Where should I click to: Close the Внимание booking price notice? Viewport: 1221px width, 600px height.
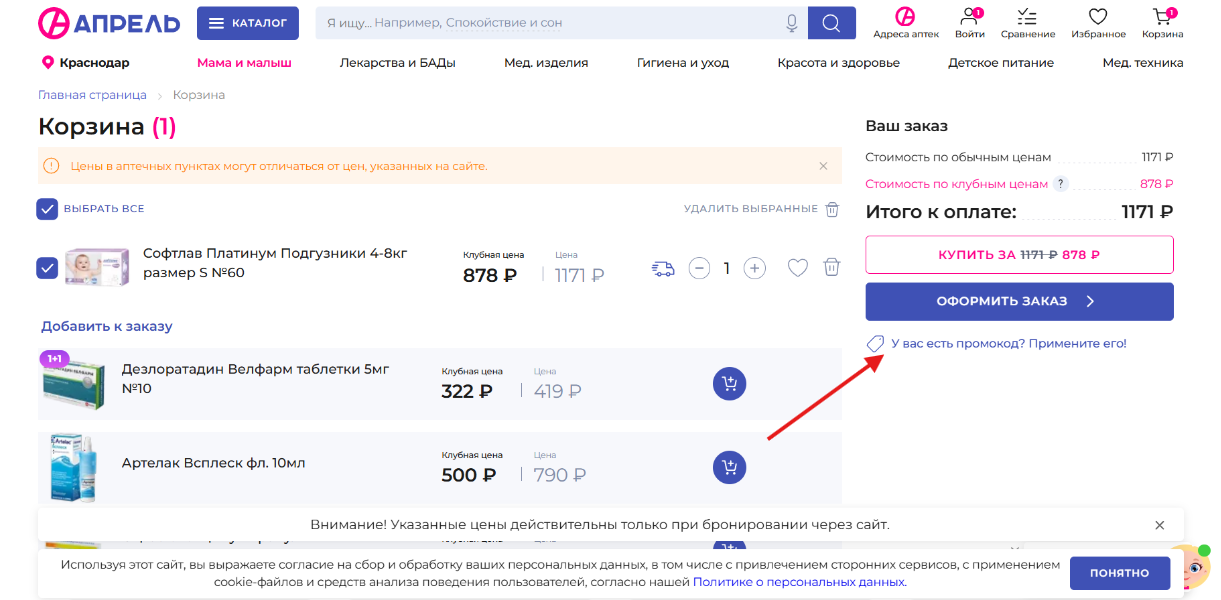coord(1160,525)
